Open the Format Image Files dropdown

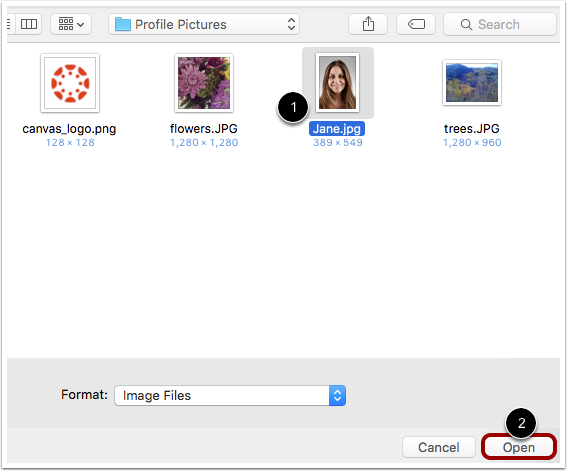(x=230, y=395)
